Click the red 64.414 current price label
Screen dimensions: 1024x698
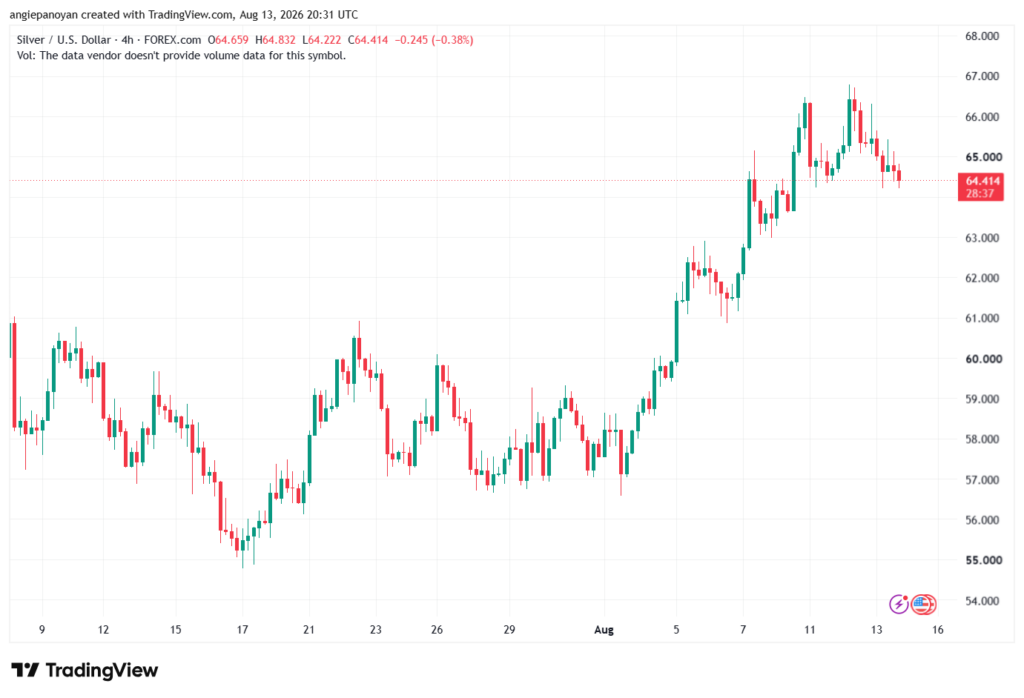point(982,181)
